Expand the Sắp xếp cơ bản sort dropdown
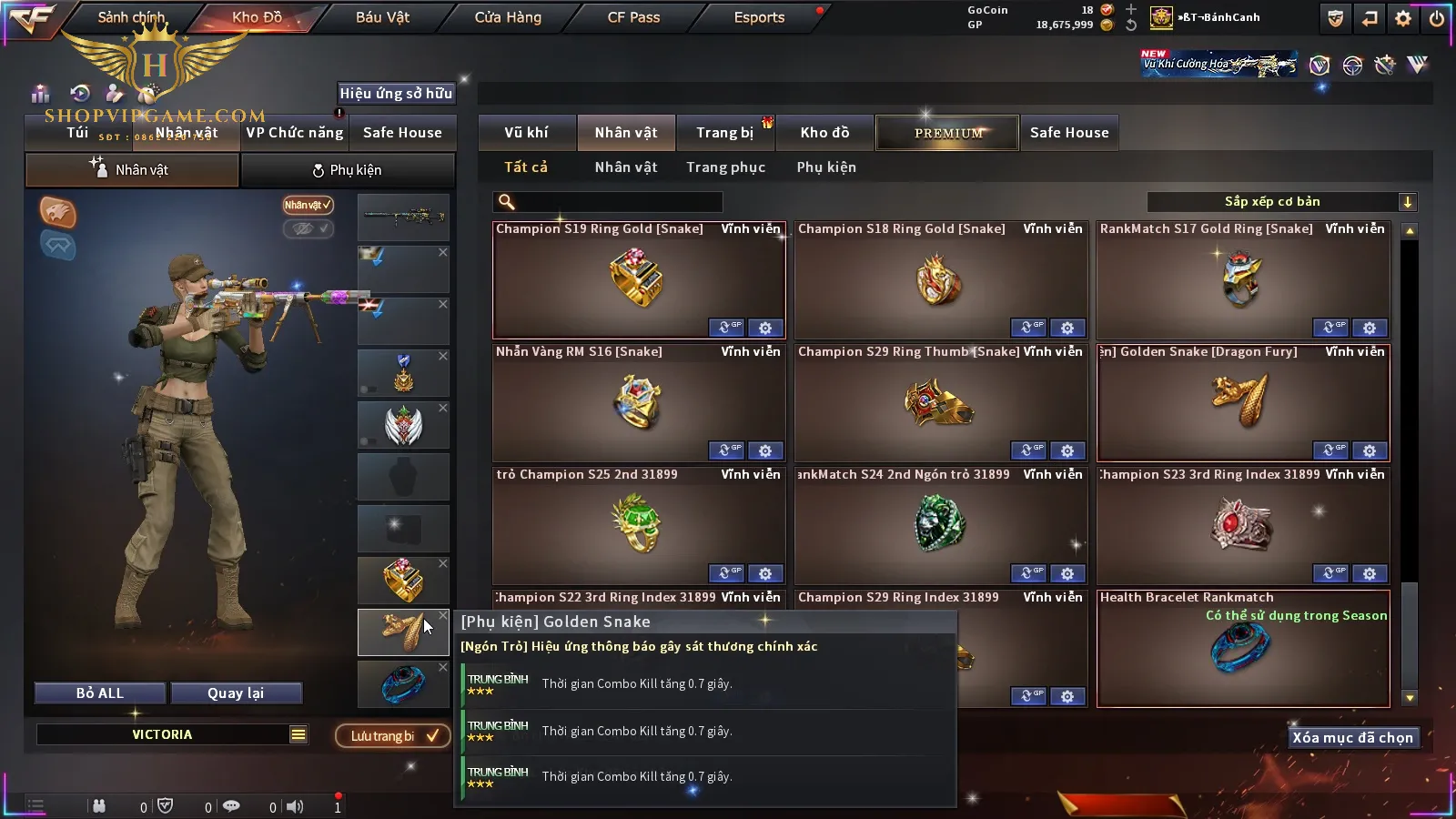The height and width of the screenshot is (819, 1456). click(1407, 202)
